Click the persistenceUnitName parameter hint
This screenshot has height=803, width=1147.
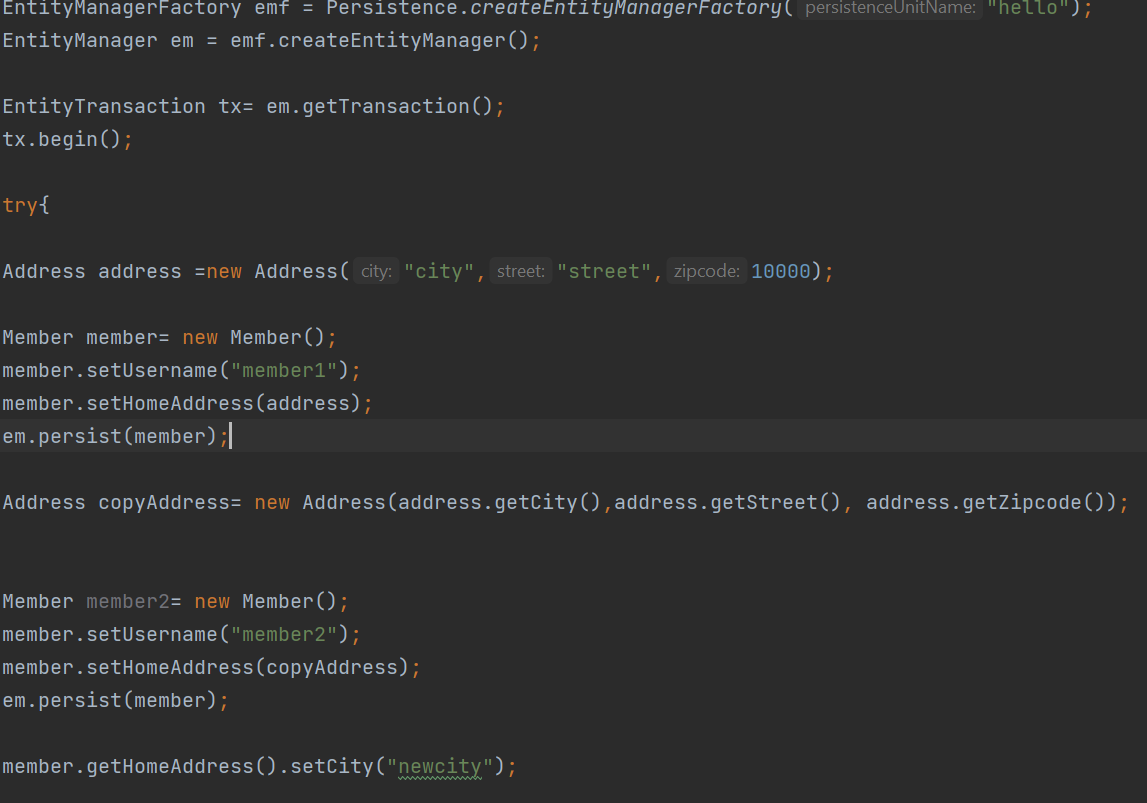[x=890, y=8]
